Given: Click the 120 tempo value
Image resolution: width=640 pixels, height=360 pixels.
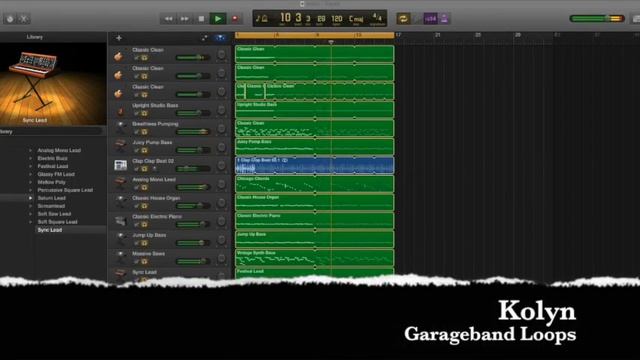Looking at the screenshot, I should [337, 19].
